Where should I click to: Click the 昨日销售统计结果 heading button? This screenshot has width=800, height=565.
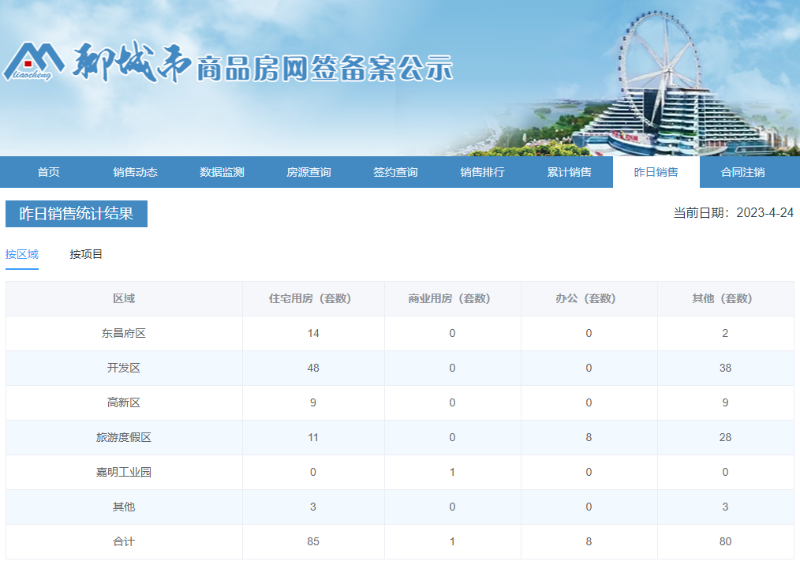pyautogui.click(x=76, y=214)
